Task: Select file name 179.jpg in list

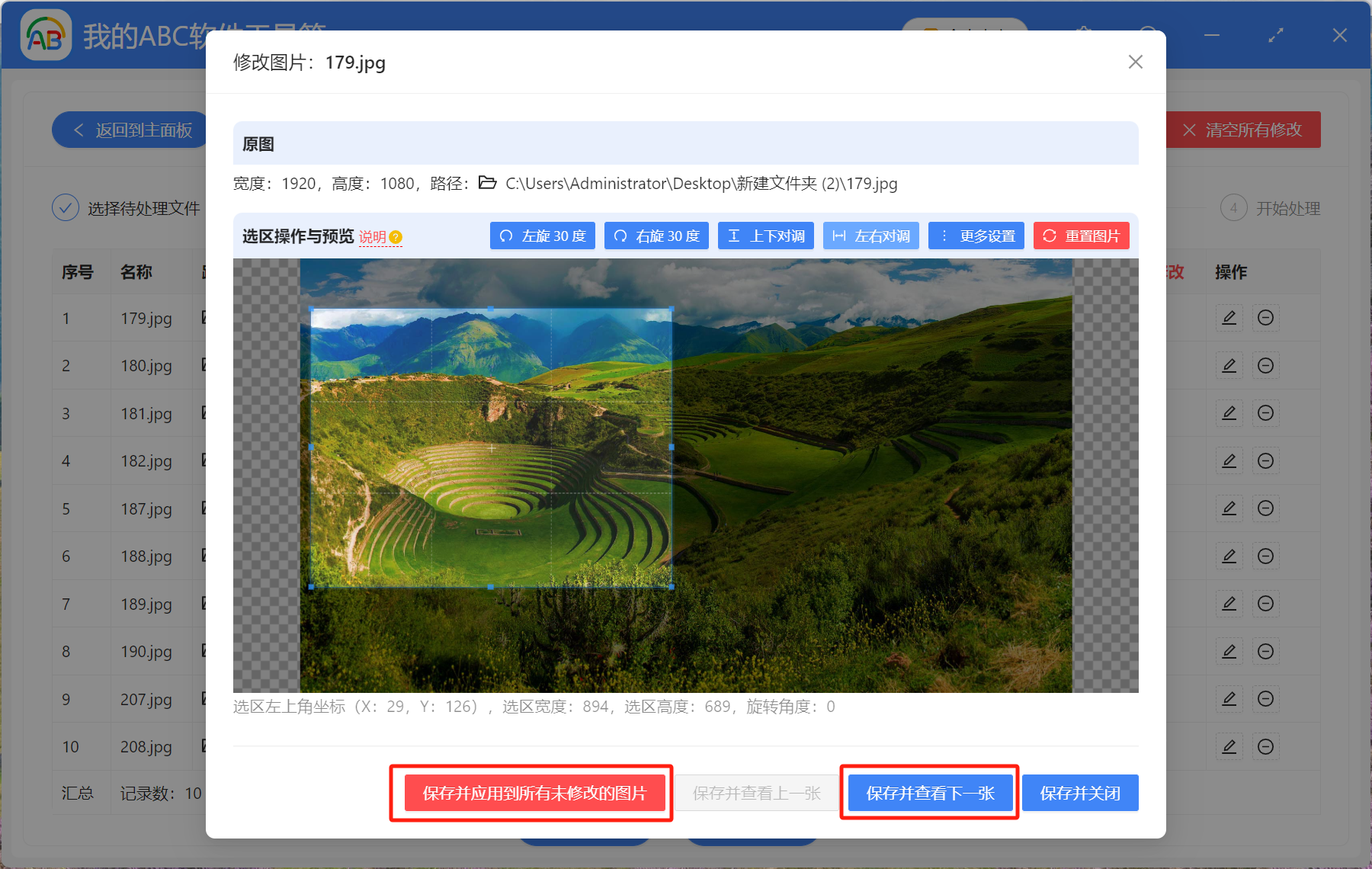Action: (x=146, y=319)
